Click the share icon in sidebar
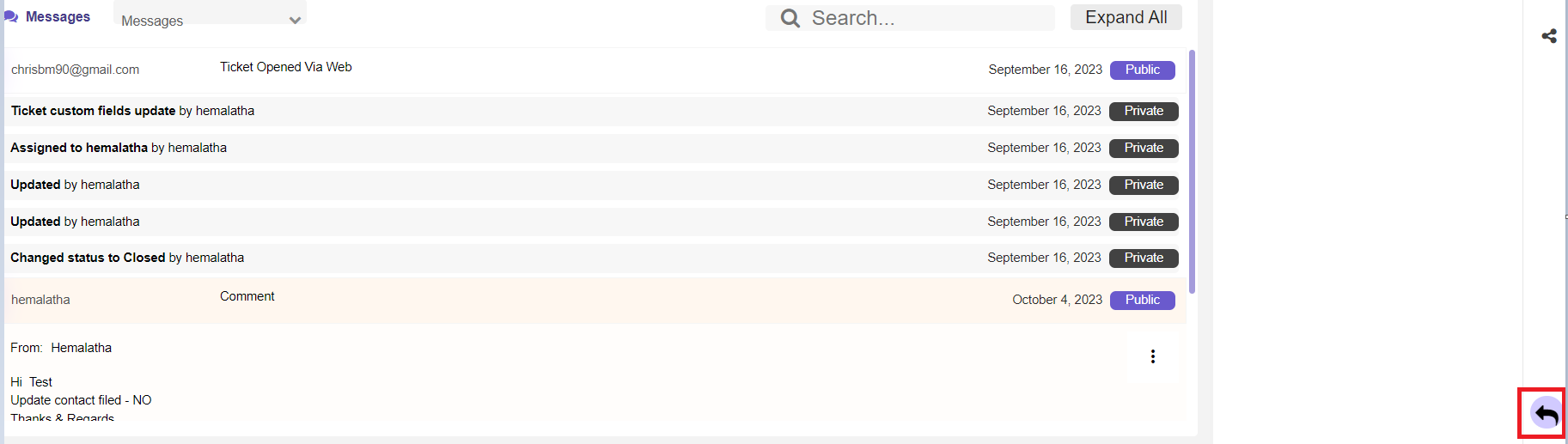Screen dimensions: 1568x444 (1549, 36)
